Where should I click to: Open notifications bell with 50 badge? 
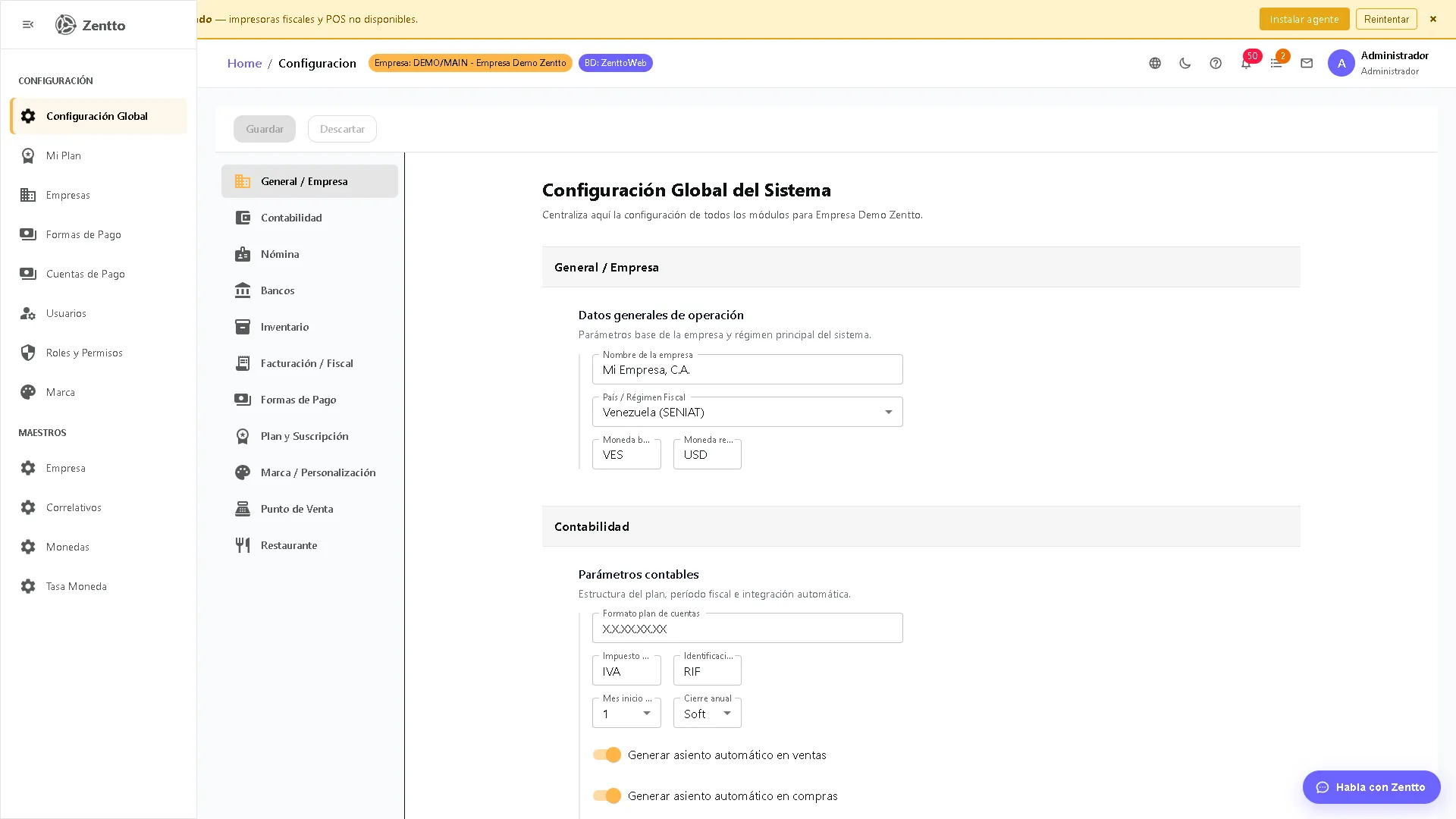pos(1246,63)
